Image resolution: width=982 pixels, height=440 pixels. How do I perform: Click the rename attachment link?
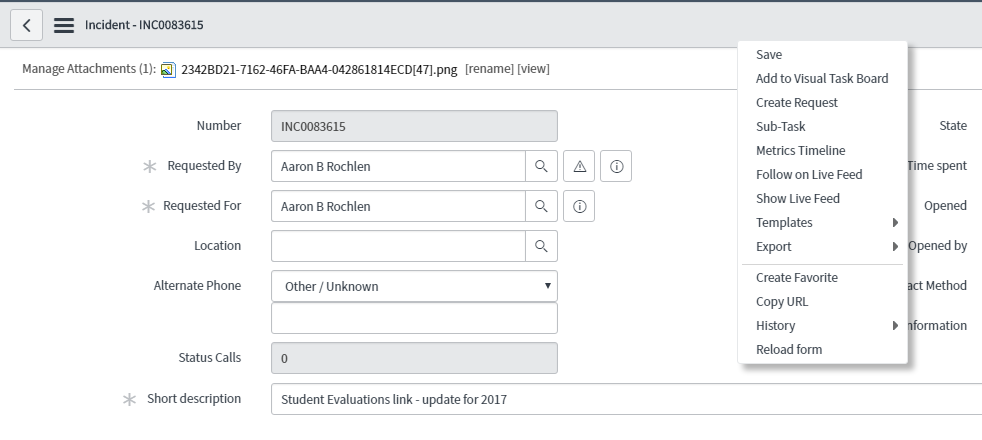tap(489, 69)
